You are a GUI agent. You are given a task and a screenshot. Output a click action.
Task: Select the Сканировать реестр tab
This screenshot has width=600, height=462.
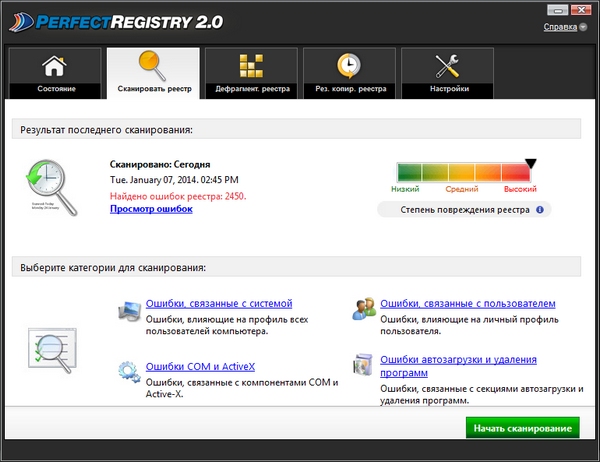click(153, 73)
